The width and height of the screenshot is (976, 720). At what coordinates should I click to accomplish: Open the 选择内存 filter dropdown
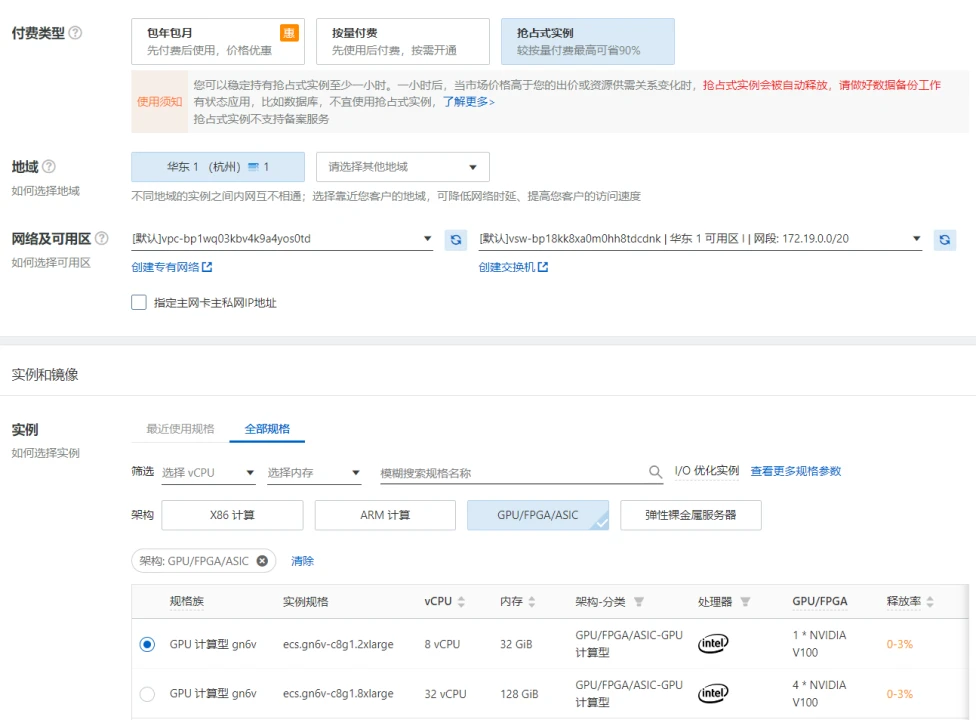pyautogui.click(x=314, y=473)
